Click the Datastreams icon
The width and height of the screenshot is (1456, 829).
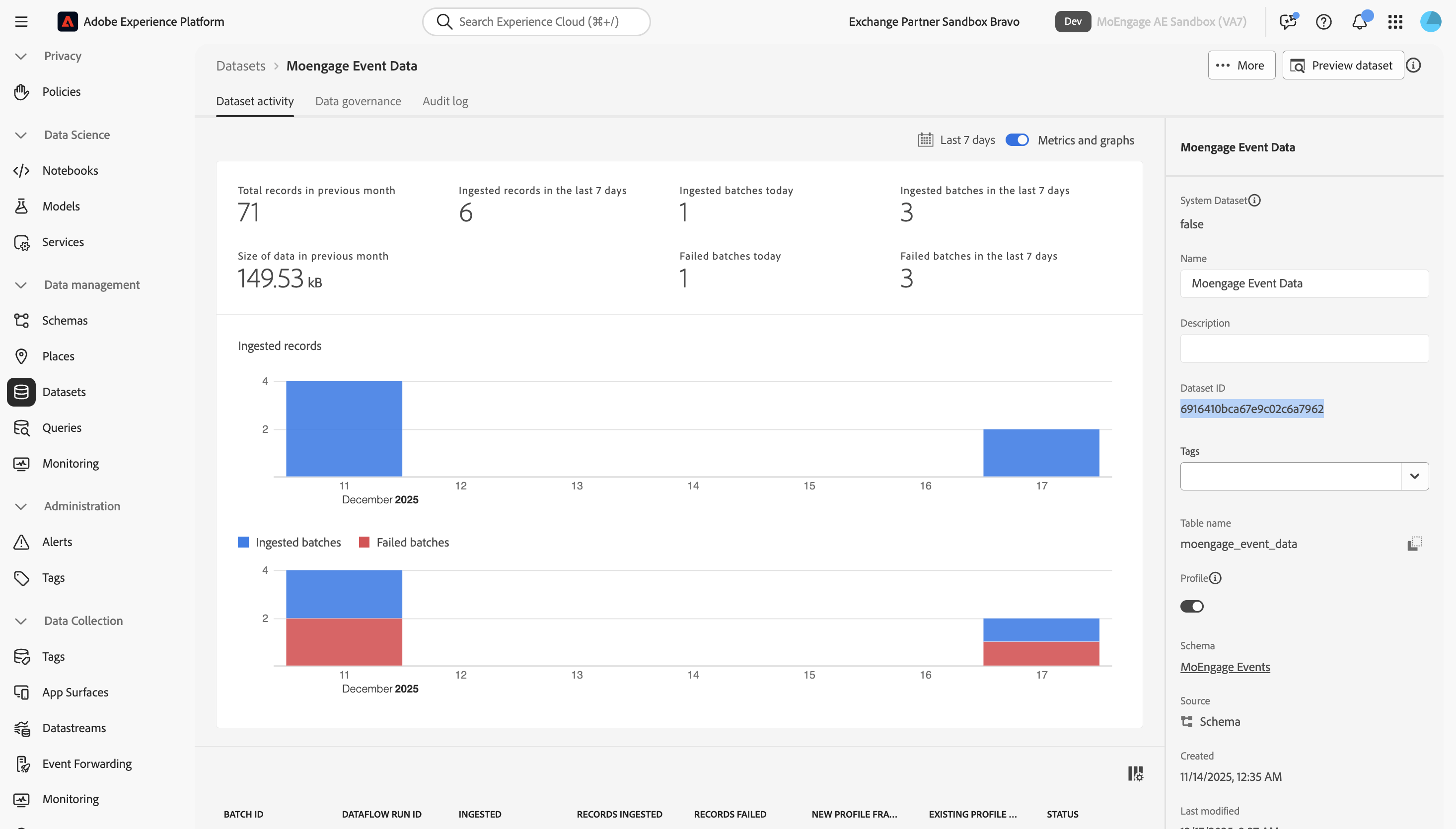click(22, 728)
